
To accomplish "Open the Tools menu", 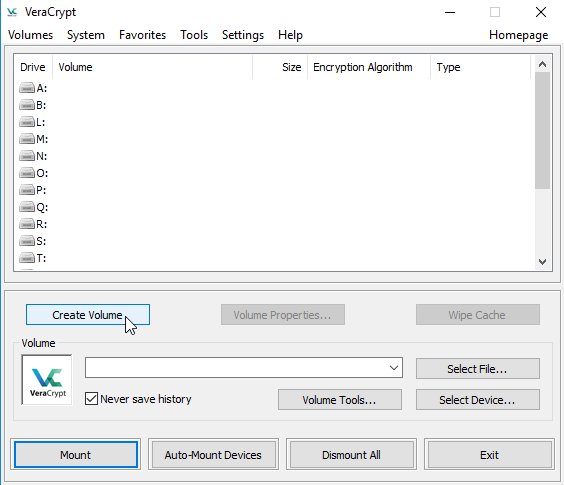I will (x=194, y=35).
